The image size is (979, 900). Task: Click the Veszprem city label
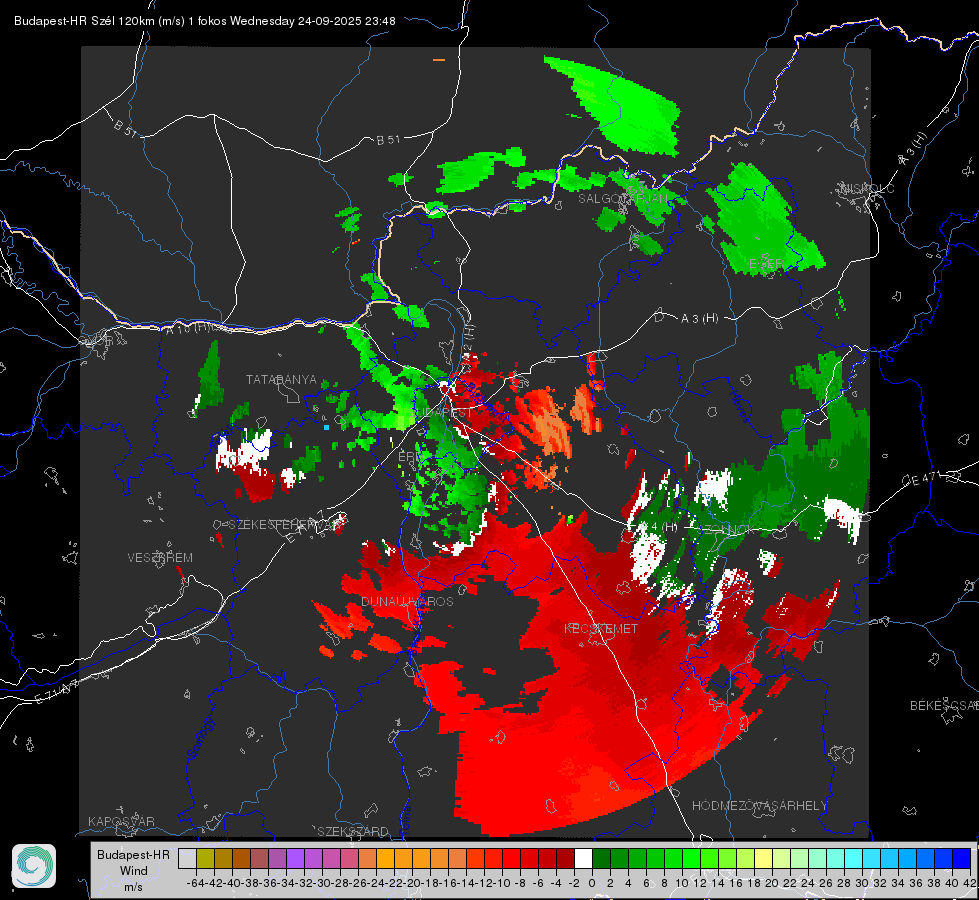click(160, 557)
